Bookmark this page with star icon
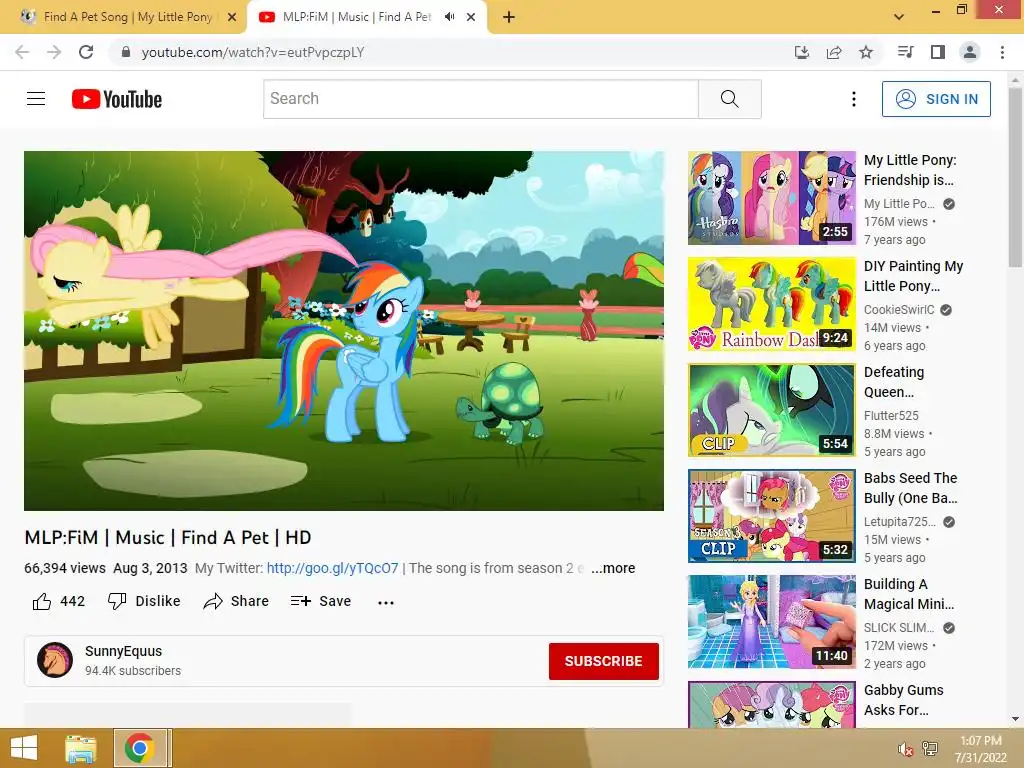The image size is (1024, 768). [866, 52]
